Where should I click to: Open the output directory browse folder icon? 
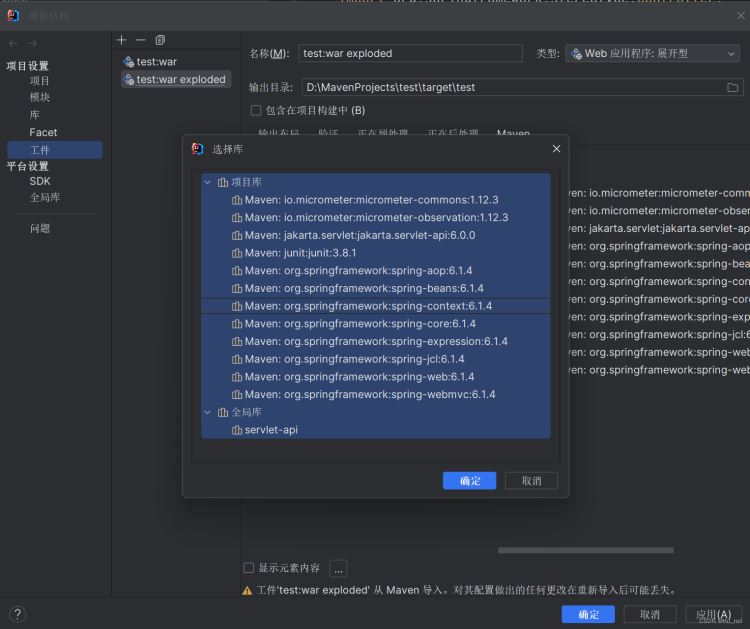(732, 88)
